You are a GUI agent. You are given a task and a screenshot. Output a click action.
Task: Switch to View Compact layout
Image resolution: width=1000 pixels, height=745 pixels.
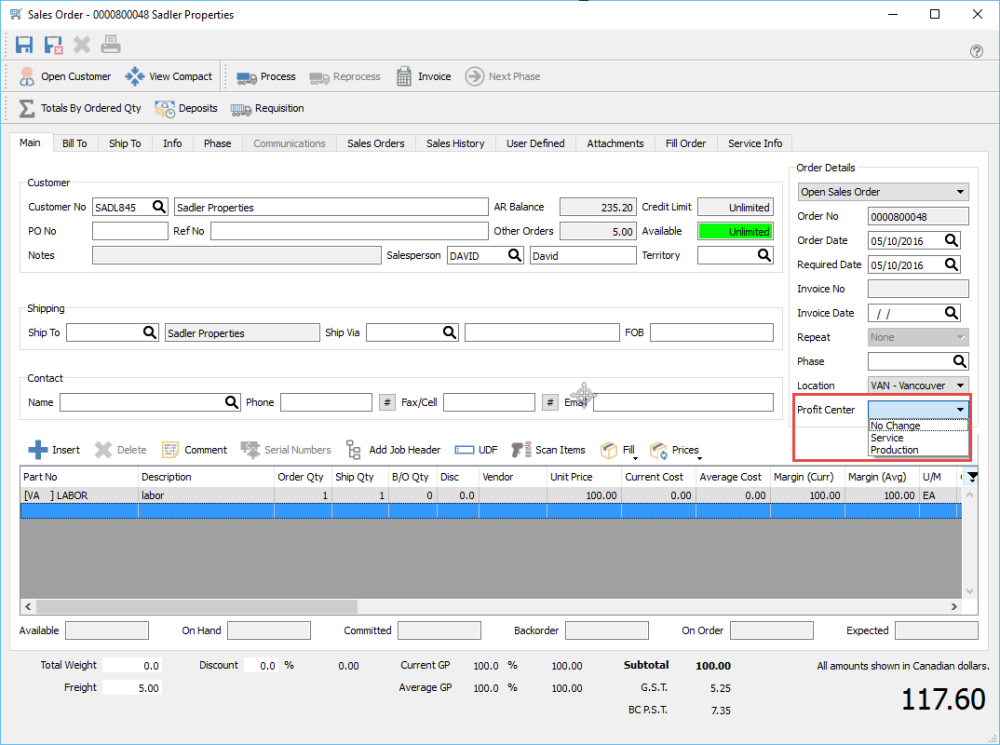pyautogui.click(x=169, y=77)
